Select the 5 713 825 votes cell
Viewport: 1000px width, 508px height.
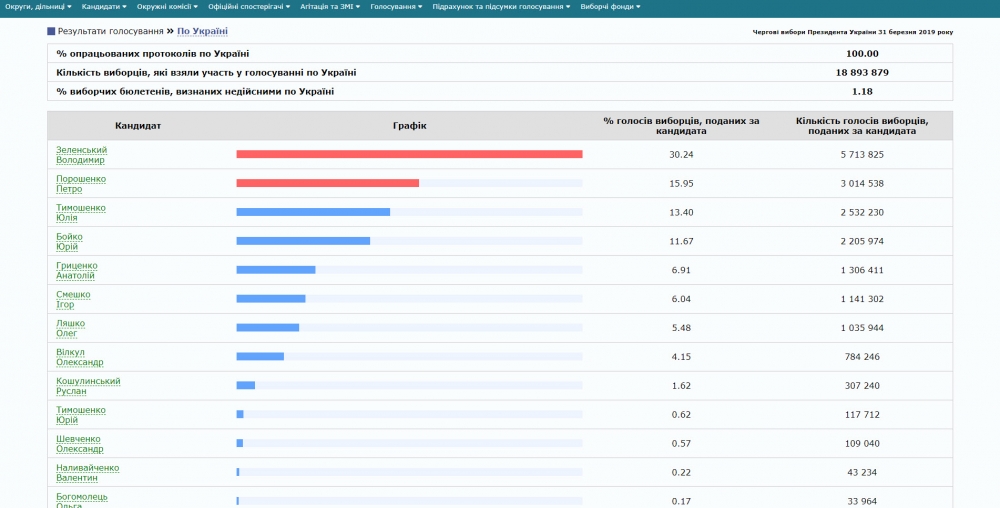point(862,155)
